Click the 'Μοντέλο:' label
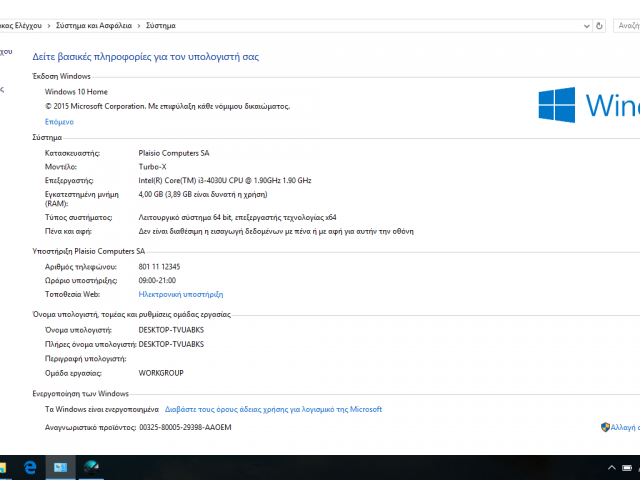Image resolution: width=640 pixels, height=480 pixels. click(x=61, y=167)
